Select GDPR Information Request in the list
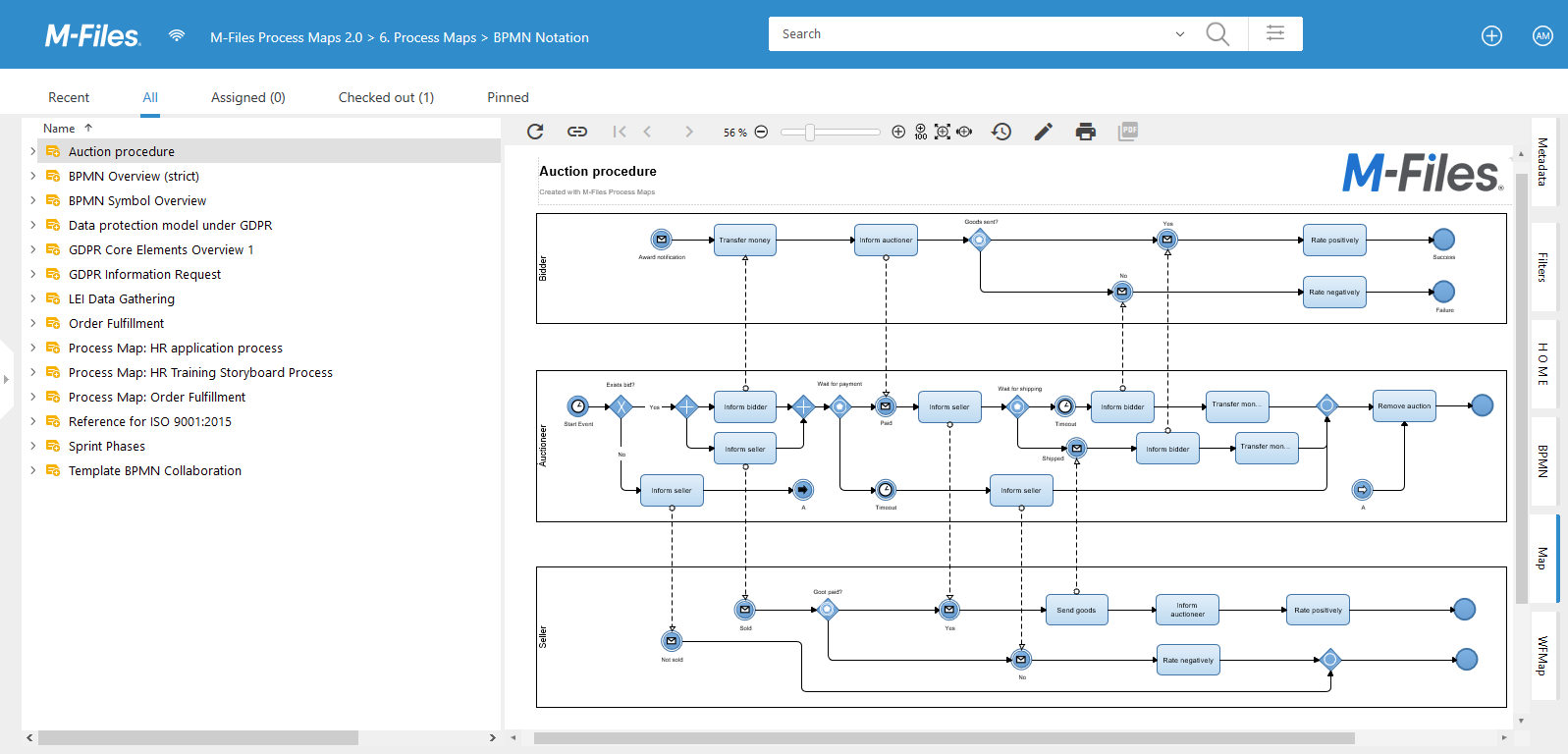 [x=144, y=274]
